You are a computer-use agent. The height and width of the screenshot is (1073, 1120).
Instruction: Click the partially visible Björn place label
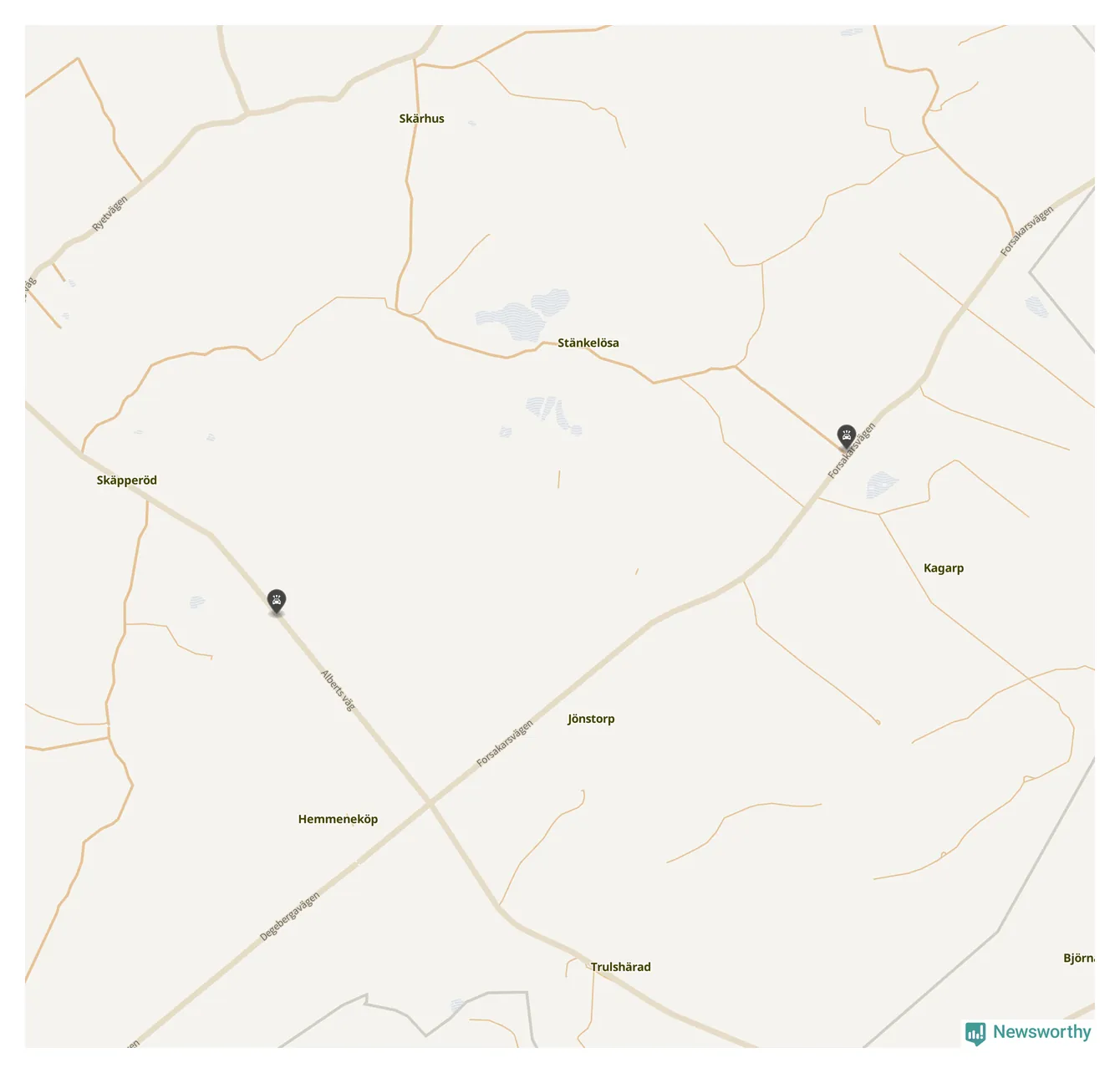click(1079, 959)
